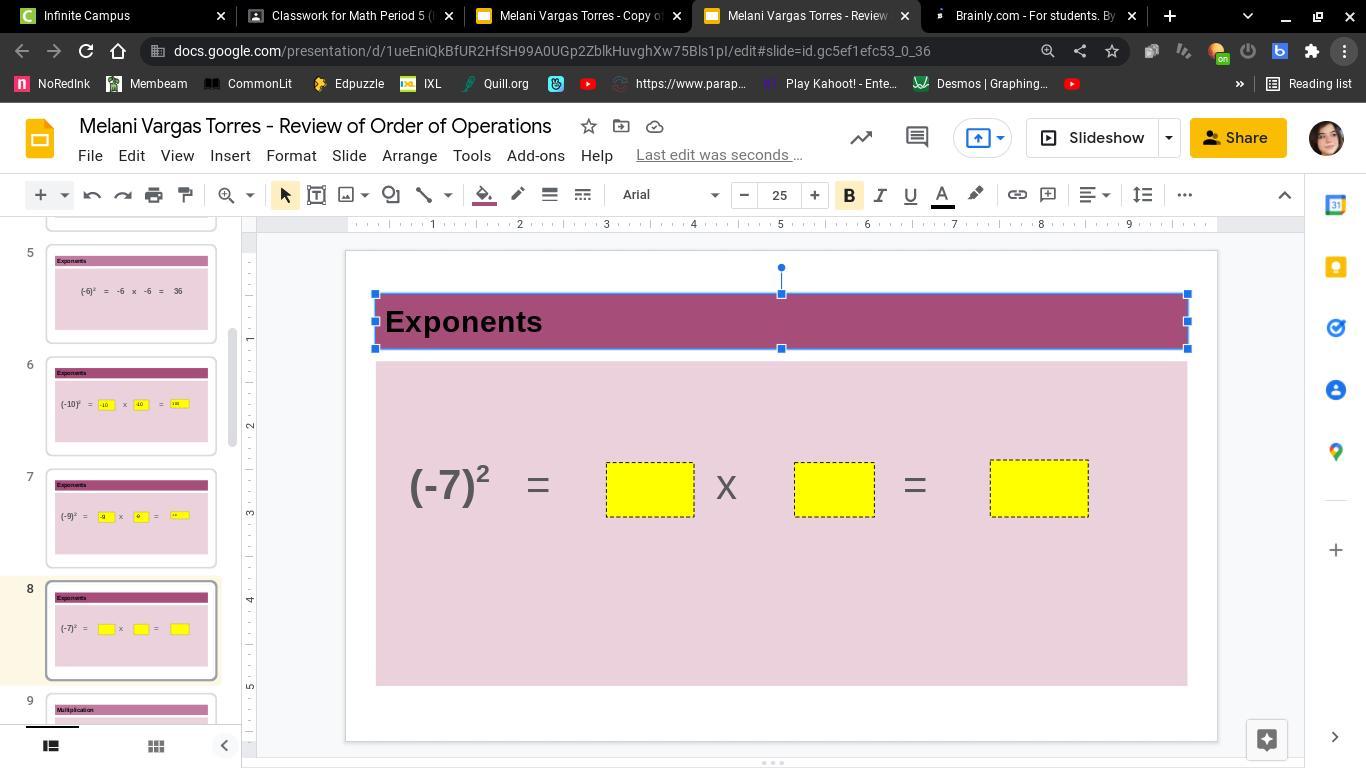1366x768 pixels.
Task: Open Google Tasks in the side panel
Action: pos(1336,328)
